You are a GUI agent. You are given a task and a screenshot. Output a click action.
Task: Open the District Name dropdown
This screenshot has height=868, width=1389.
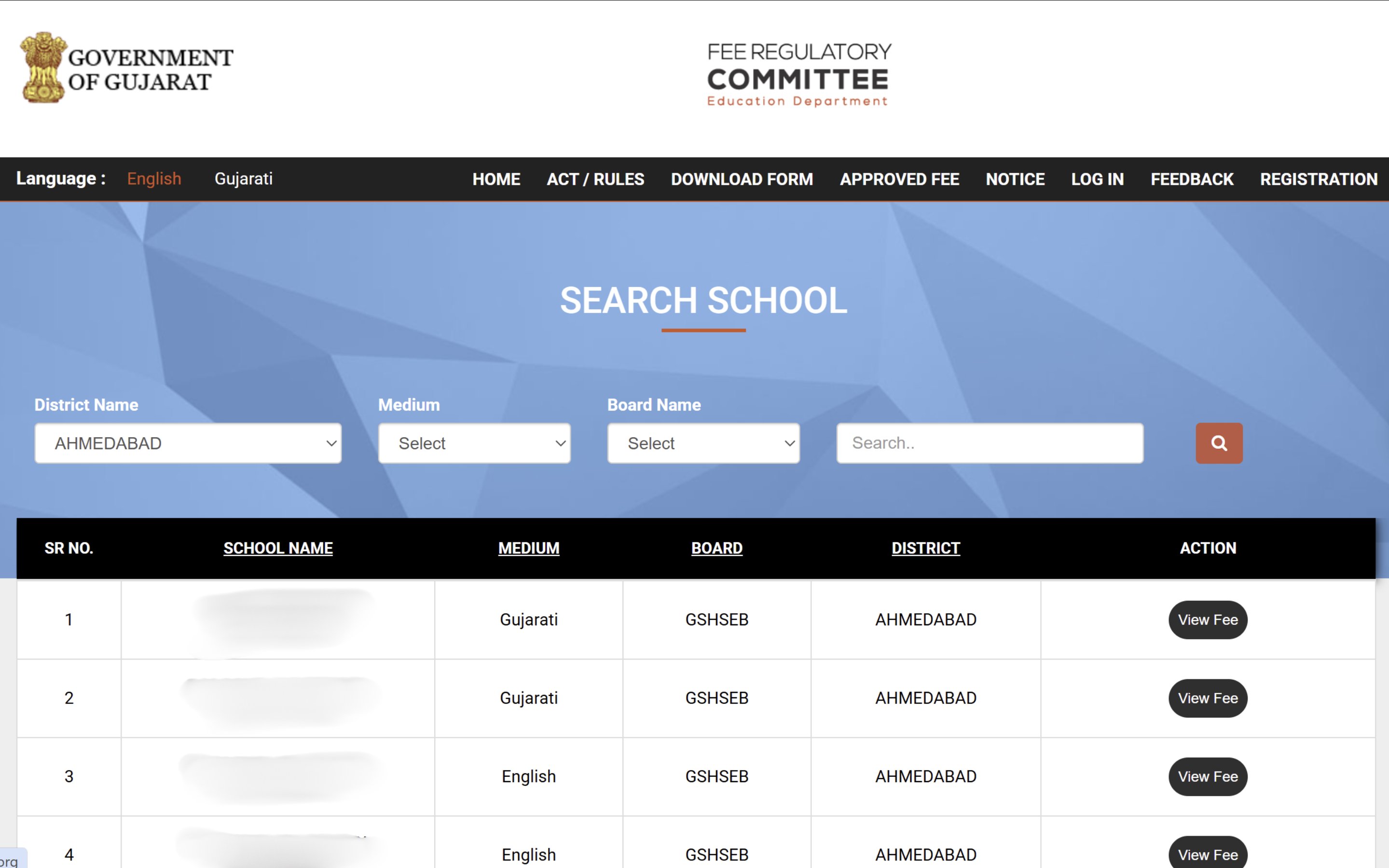click(x=188, y=443)
